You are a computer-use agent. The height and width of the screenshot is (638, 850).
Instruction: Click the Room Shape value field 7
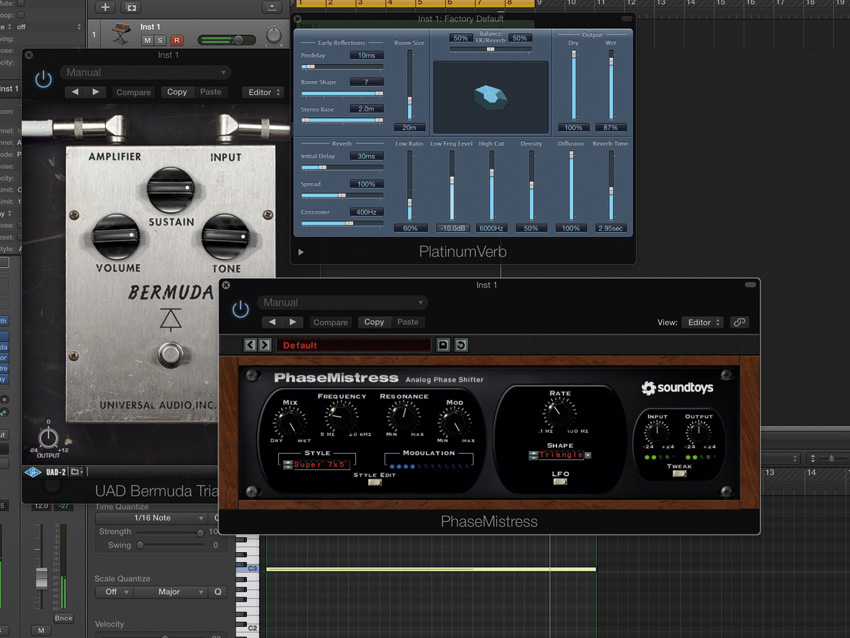[x=366, y=82]
